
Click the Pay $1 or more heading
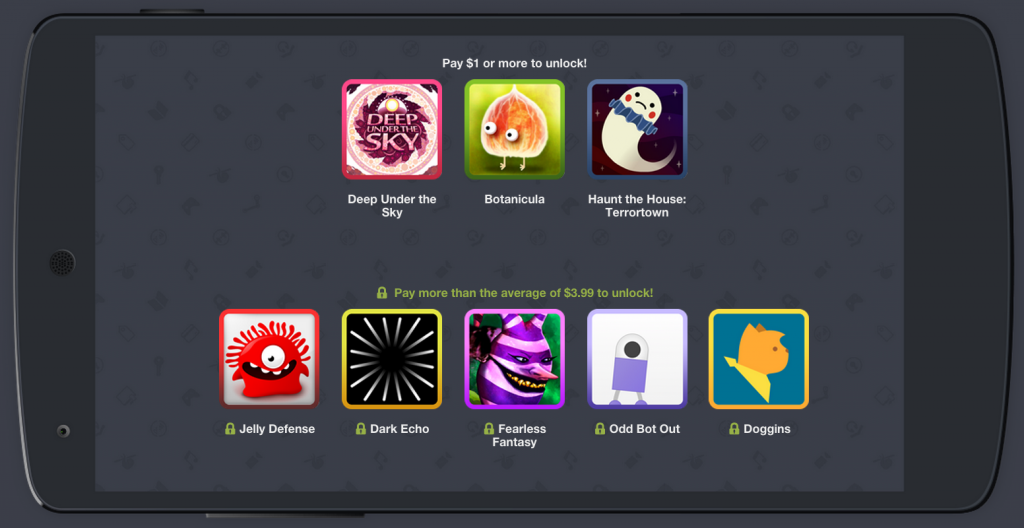515,63
